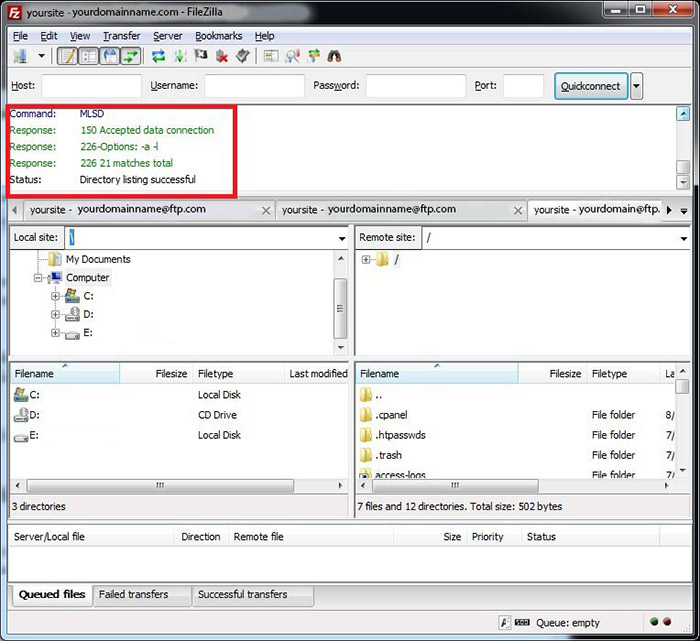Switch to the Queued files tab
Viewport: 700px width, 641px height.
(x=52, y=595)
